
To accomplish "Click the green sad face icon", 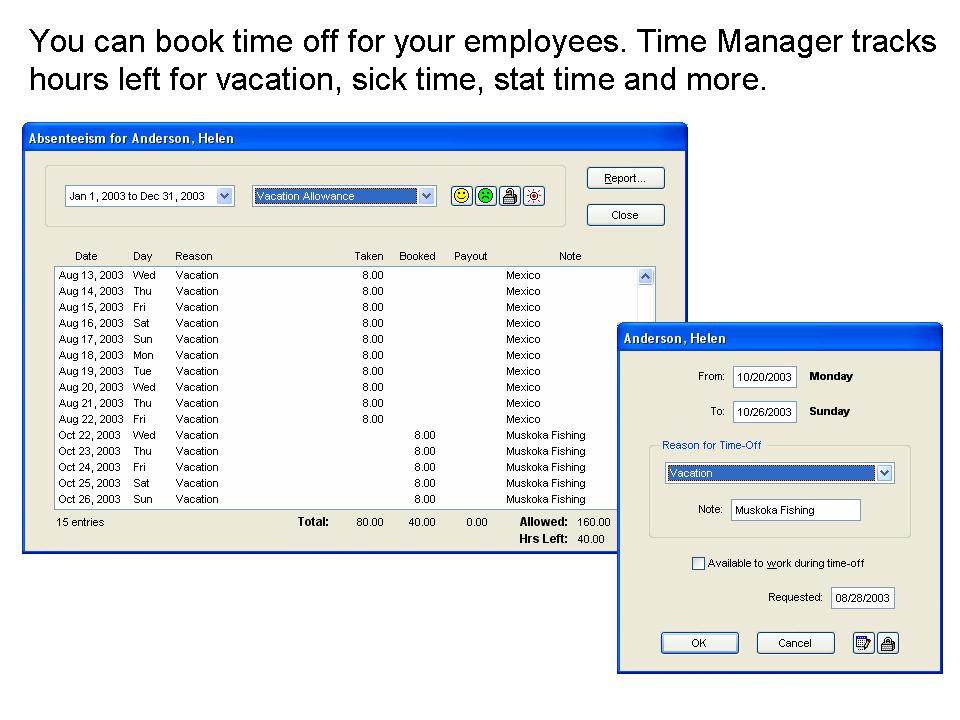I will [486, 196].
